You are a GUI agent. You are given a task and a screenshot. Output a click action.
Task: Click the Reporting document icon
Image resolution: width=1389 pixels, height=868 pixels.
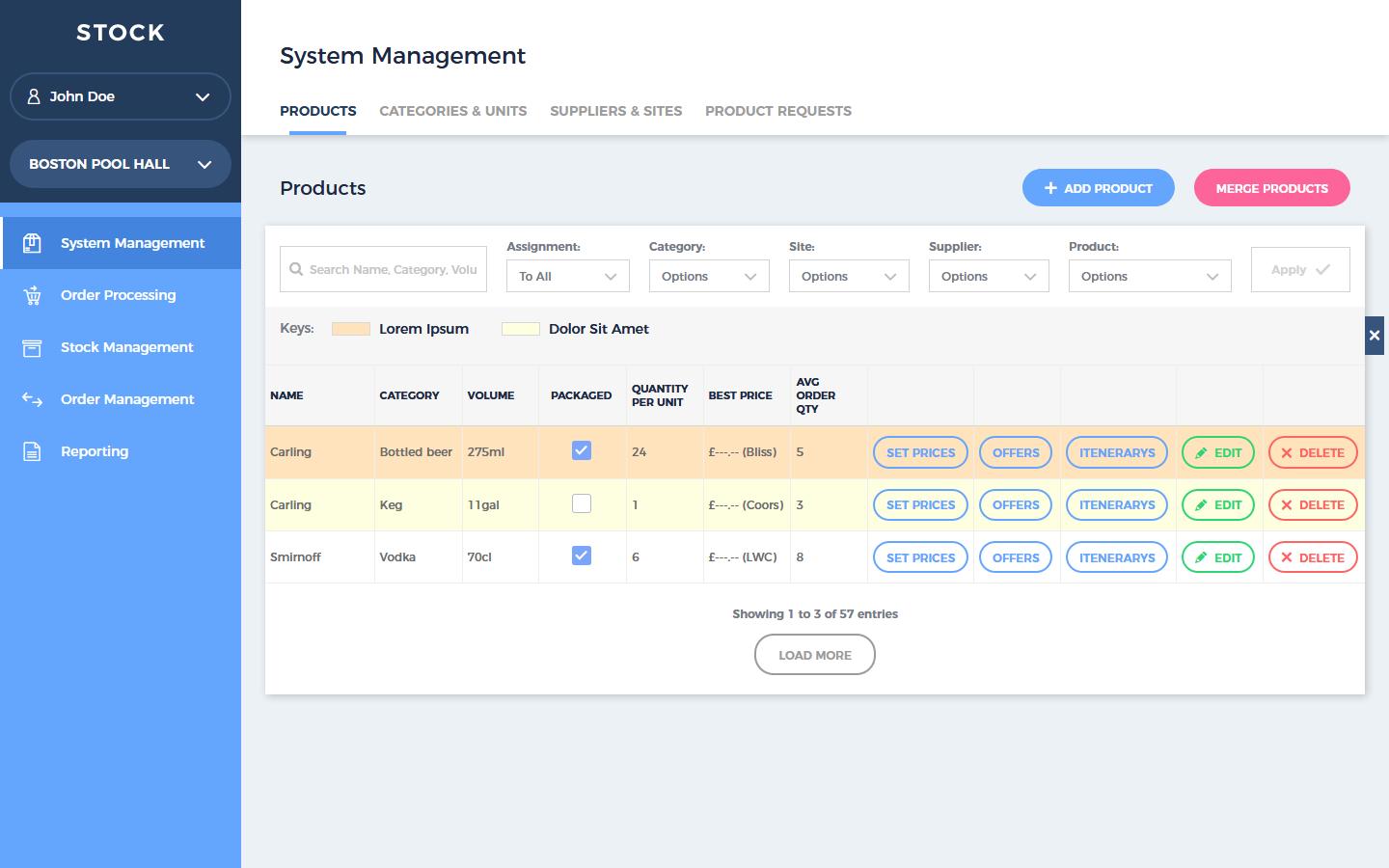tap(32, 451)
